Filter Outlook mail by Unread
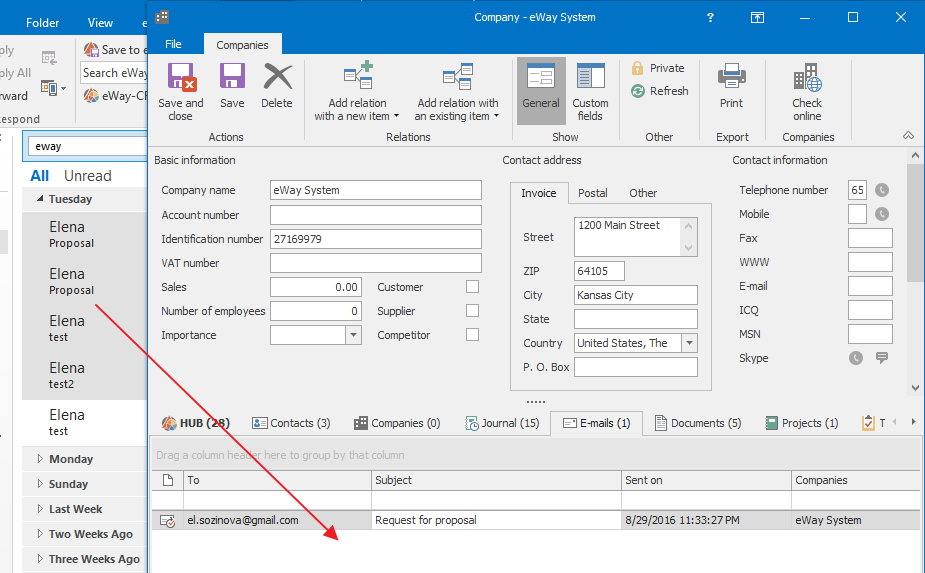The width and height of the screenshot is (925, 573). (x=88, y=176)
